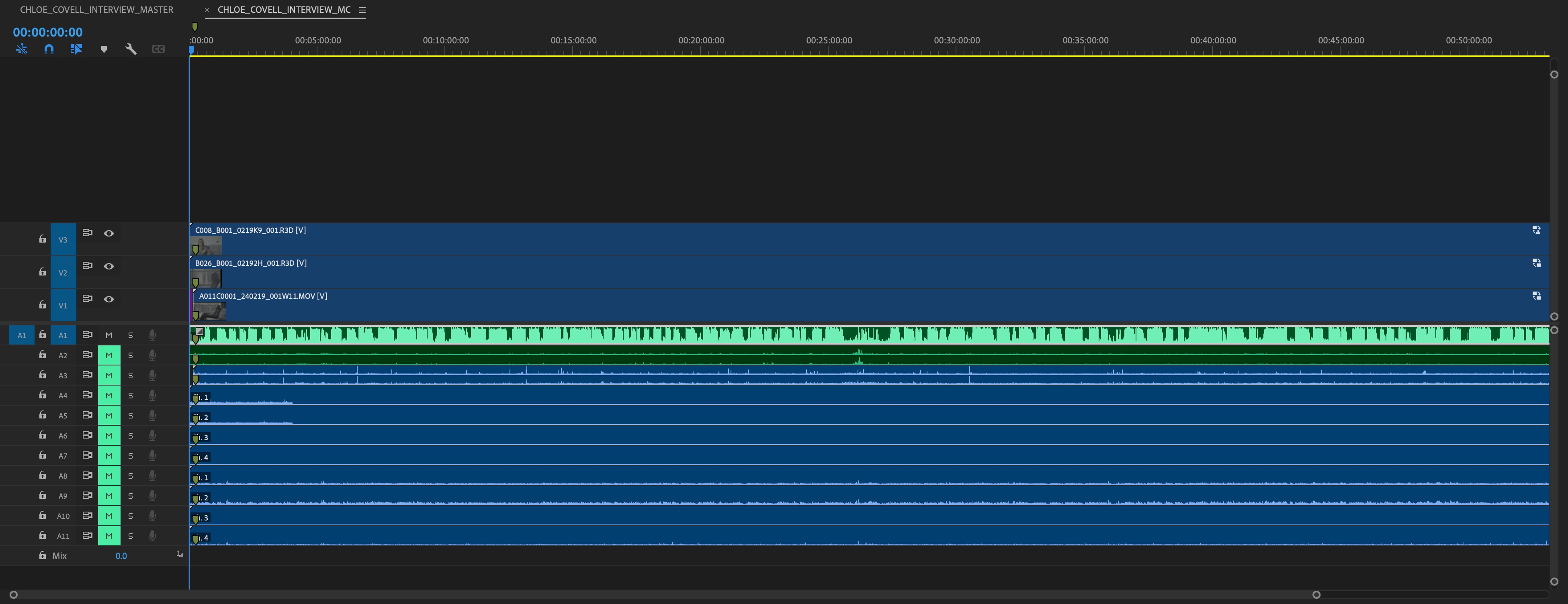The height and width of the screenshot is (604, 1568).
Task: Toggle insert sequences as nests icon
Action: point(22,49)
